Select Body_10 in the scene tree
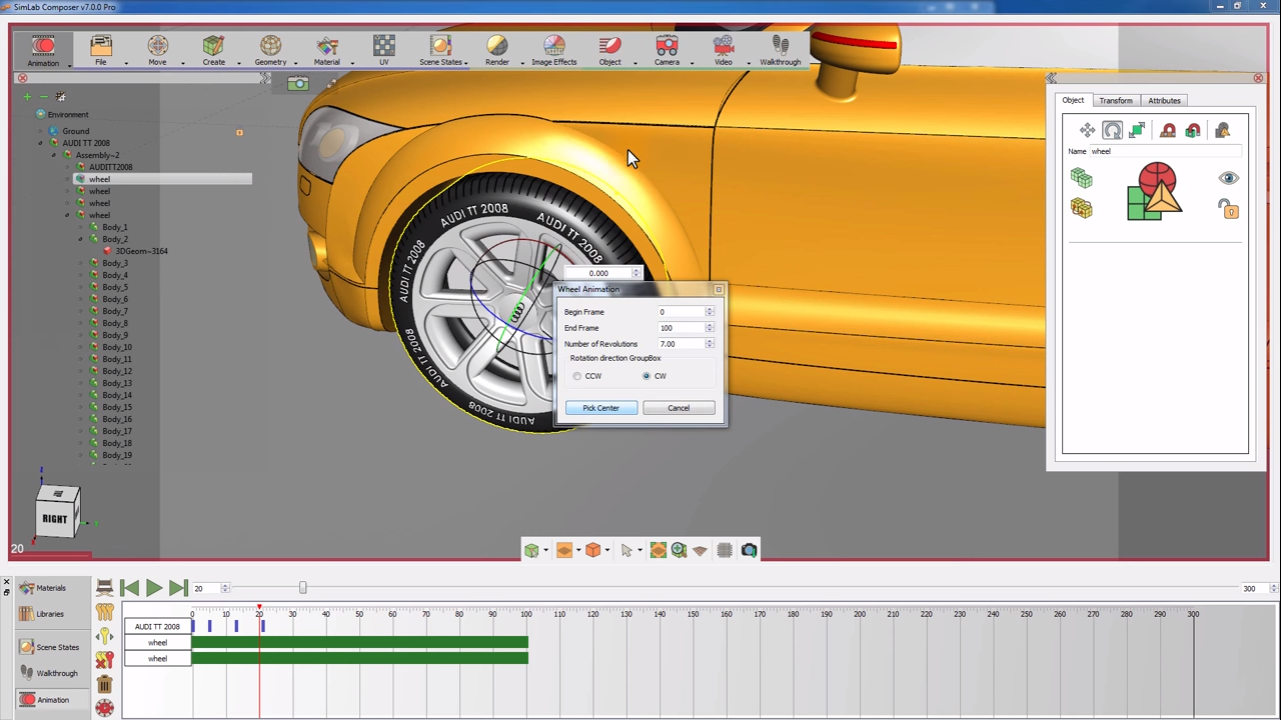This screenshot has width=1281, height=720. click(116, 347)
